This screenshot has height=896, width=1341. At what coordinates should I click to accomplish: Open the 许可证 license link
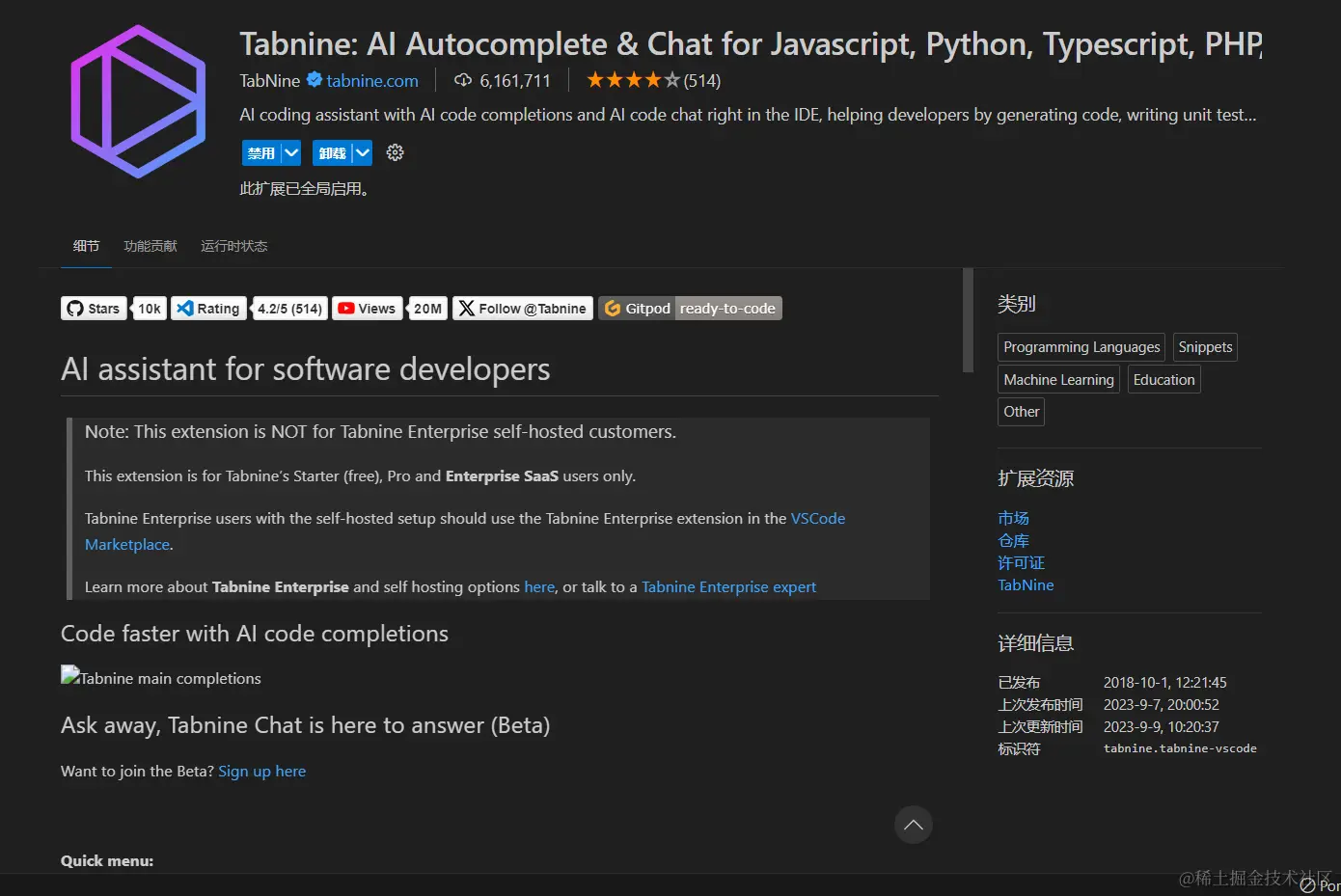[1021, 562]
